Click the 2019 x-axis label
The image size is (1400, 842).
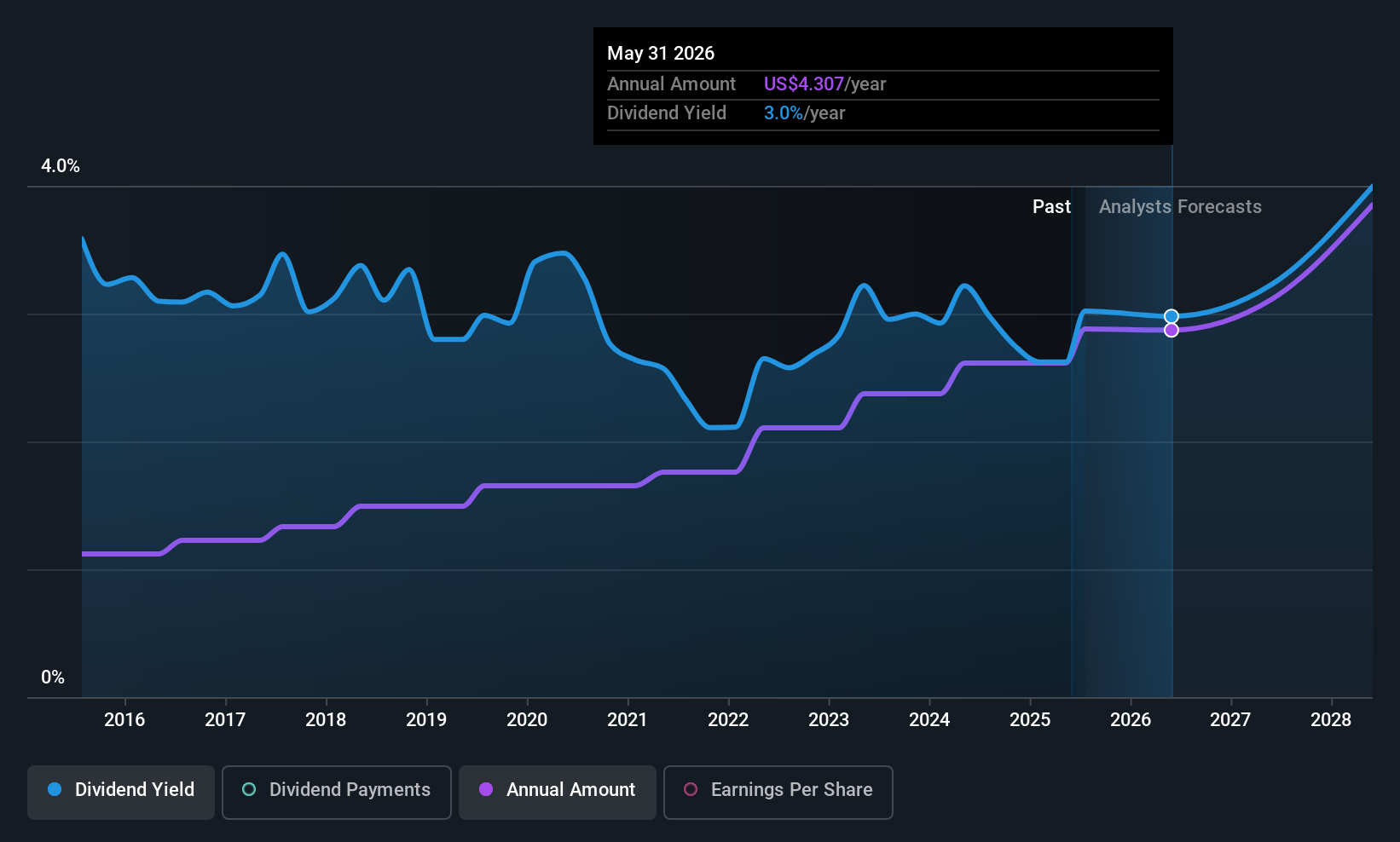(426, 720)
